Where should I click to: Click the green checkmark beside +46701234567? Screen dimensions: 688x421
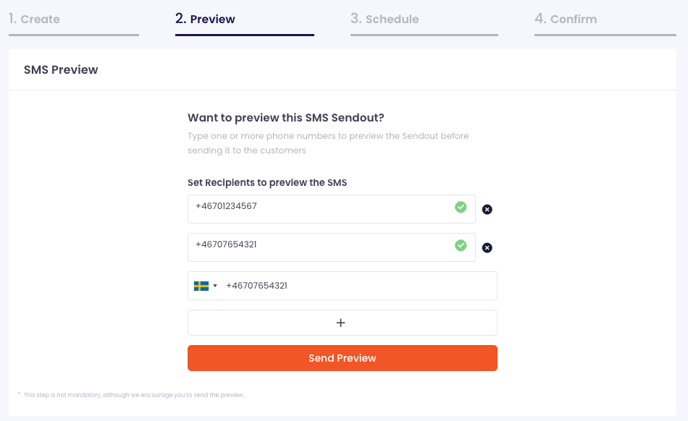click(x=460, y=207)
